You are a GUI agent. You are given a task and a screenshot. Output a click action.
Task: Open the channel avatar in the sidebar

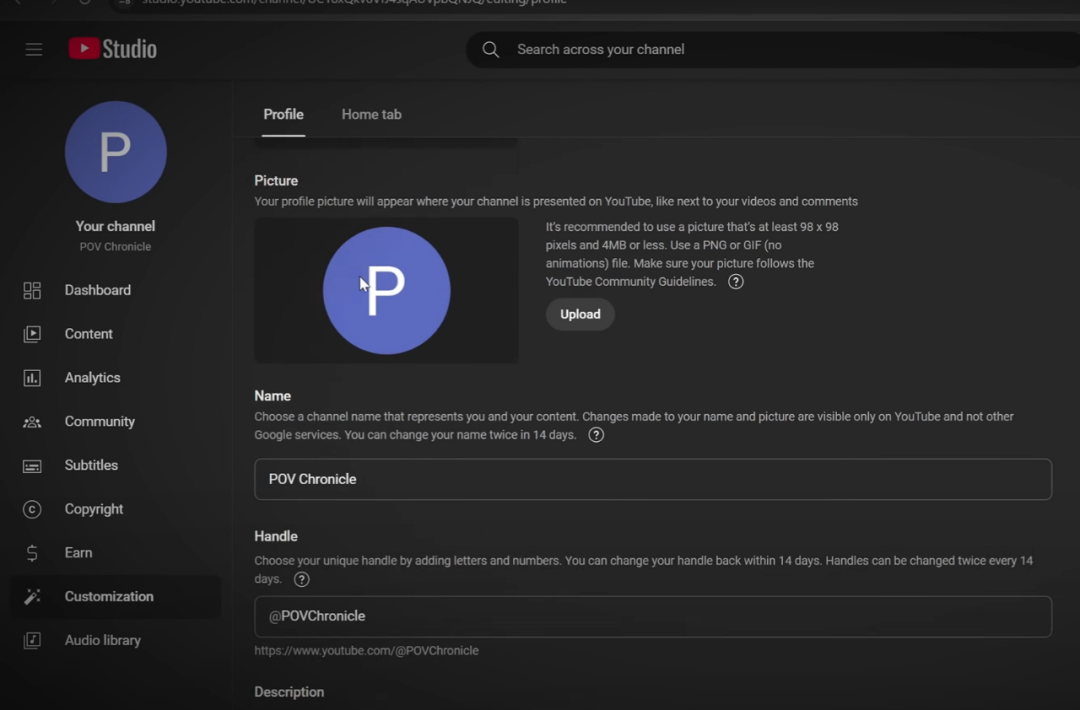[x=116, y=152]
